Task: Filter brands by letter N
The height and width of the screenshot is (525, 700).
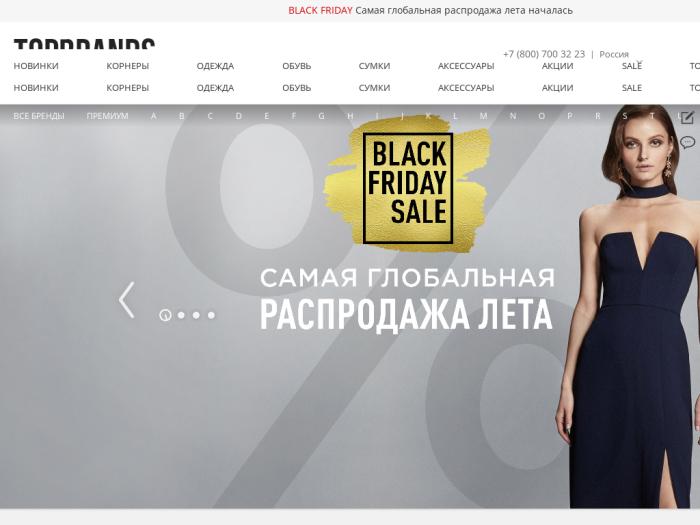Action: [513, 116]
